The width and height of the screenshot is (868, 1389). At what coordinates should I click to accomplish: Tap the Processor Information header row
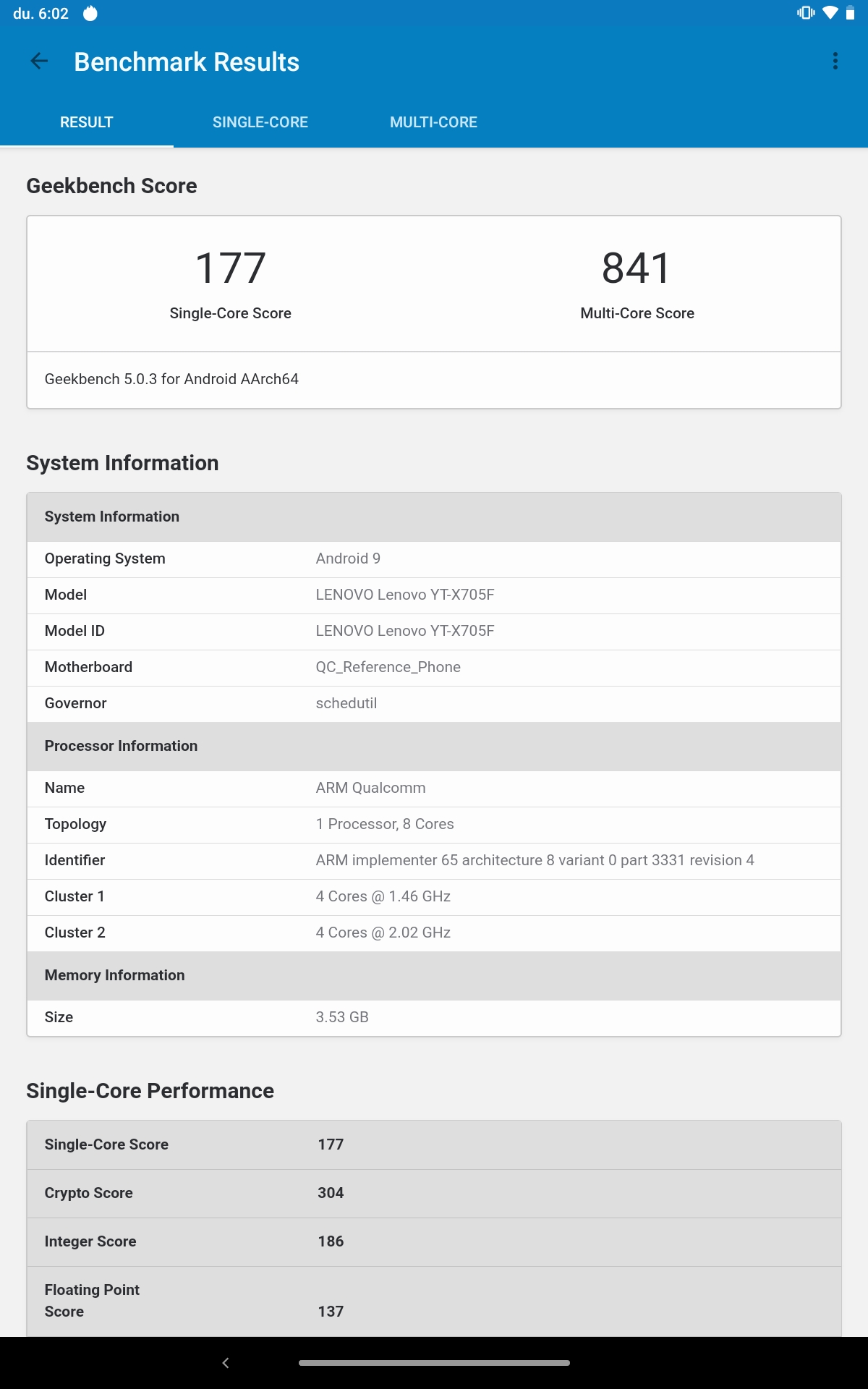tap(434, 746)
